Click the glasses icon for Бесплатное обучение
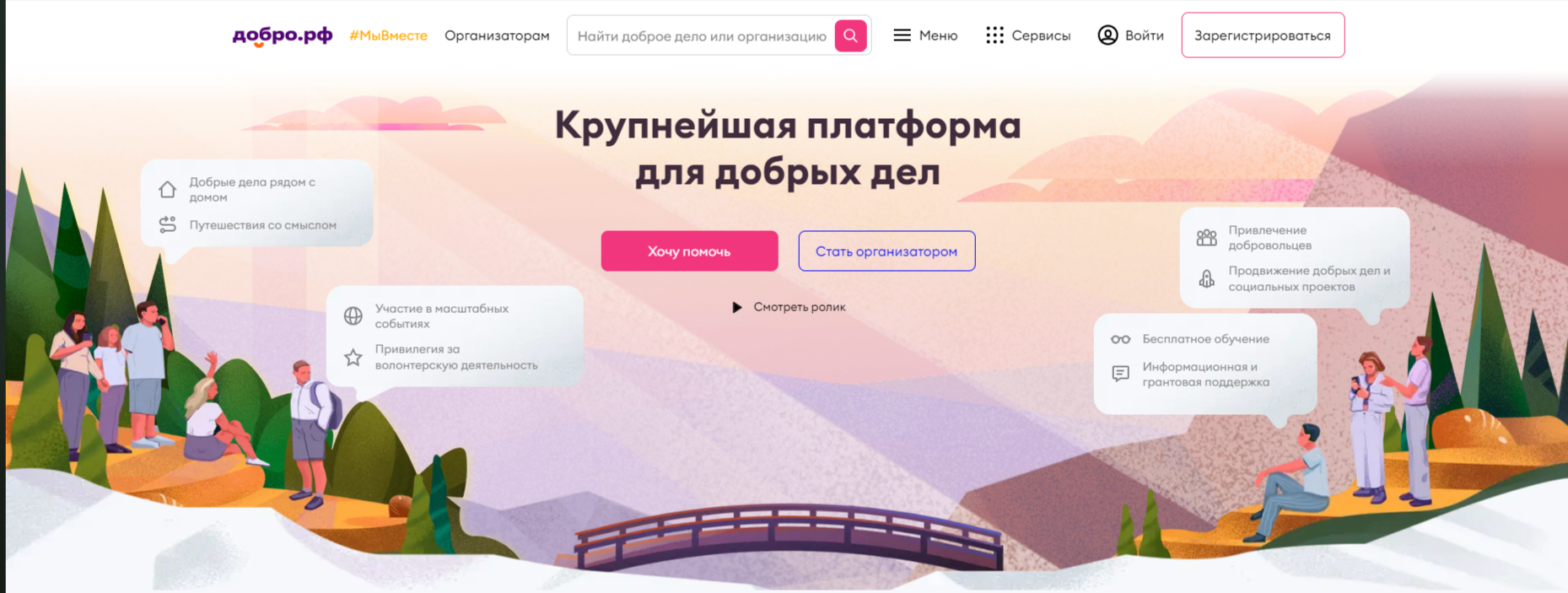This screenshot has height=593, width=1568. (1120, 339)
